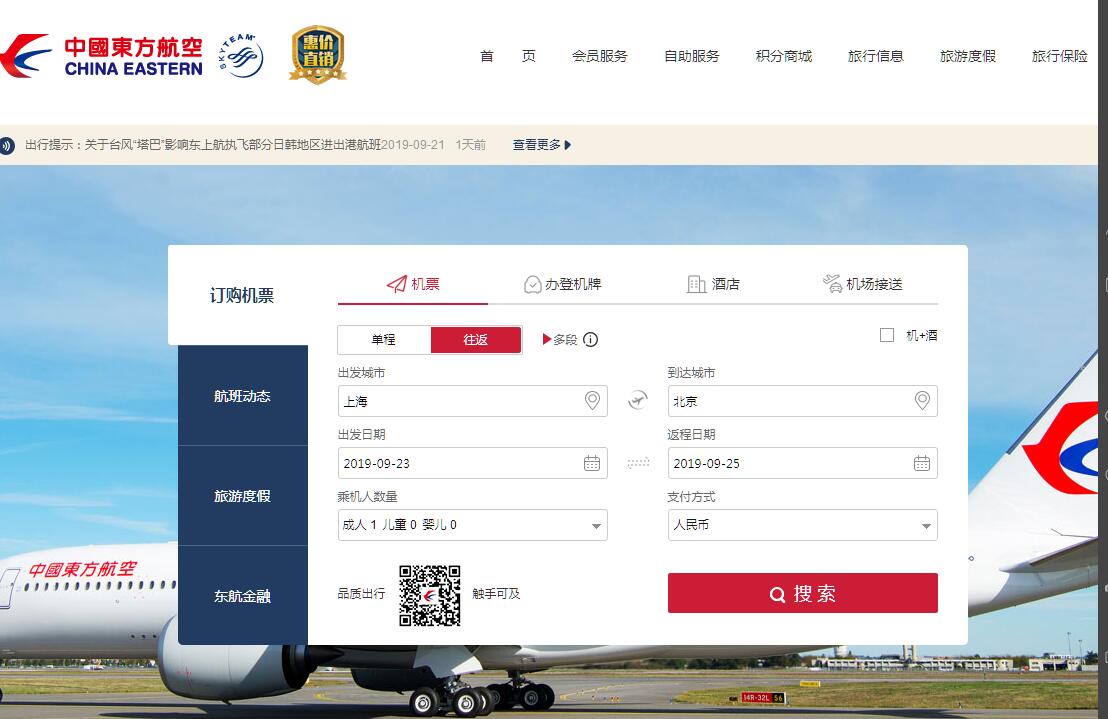Click the 出发城市 input field showing 上海
Image resolution: width=1108 pixels, height=719 pixels.
[x=460, y=401]
